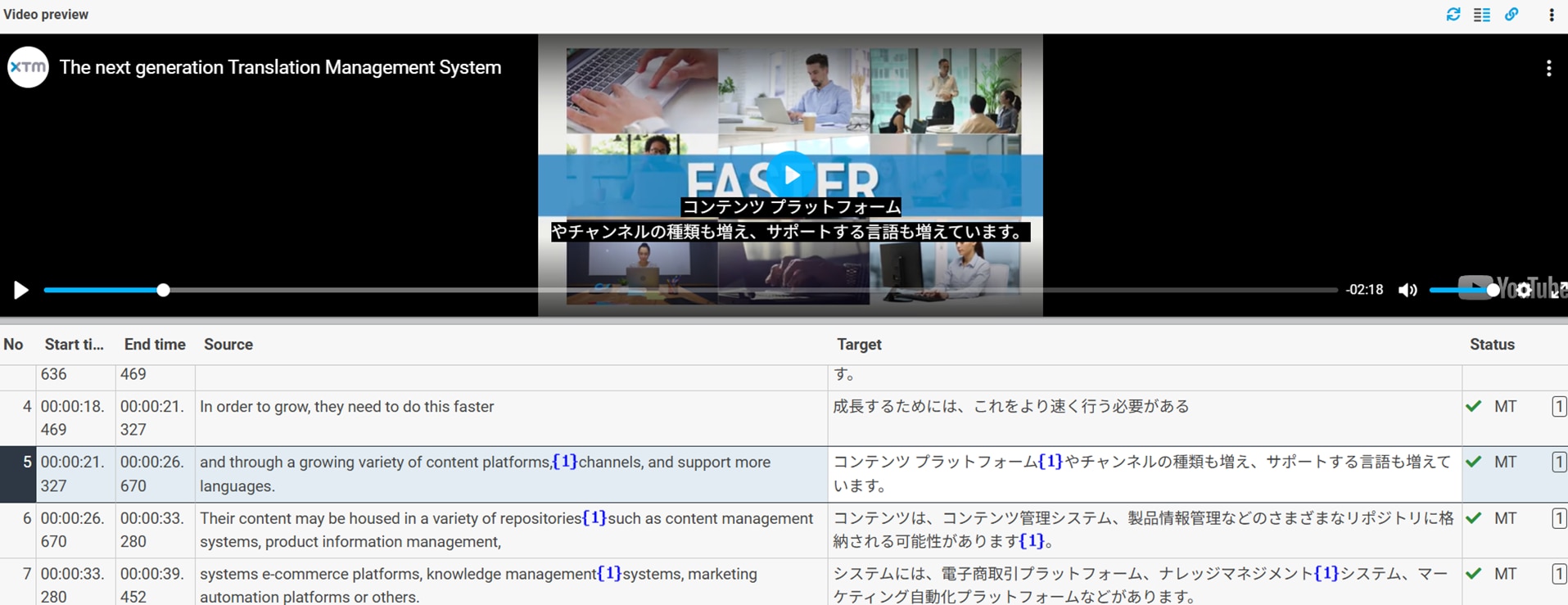The image size is (1568, 605).
Task: Mute the video using the speaker icon
Action: click(x=1408, y=290)
